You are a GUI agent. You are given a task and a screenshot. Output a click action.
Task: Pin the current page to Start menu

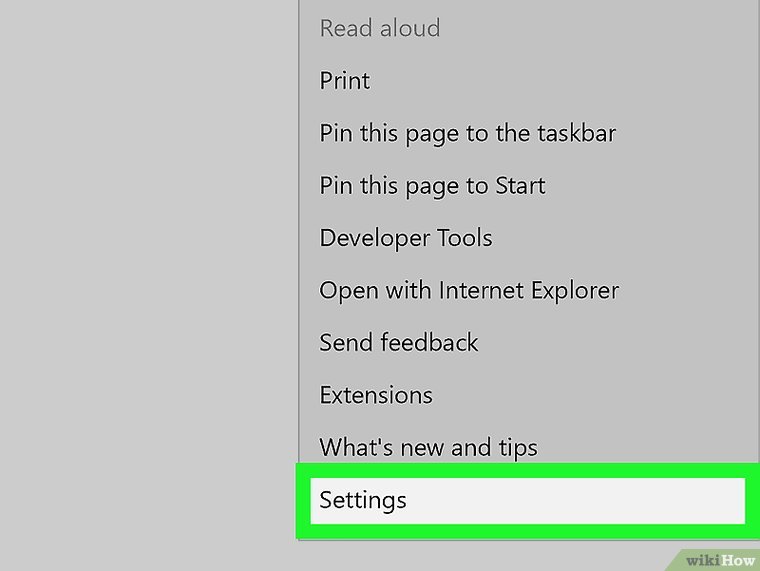432,185
